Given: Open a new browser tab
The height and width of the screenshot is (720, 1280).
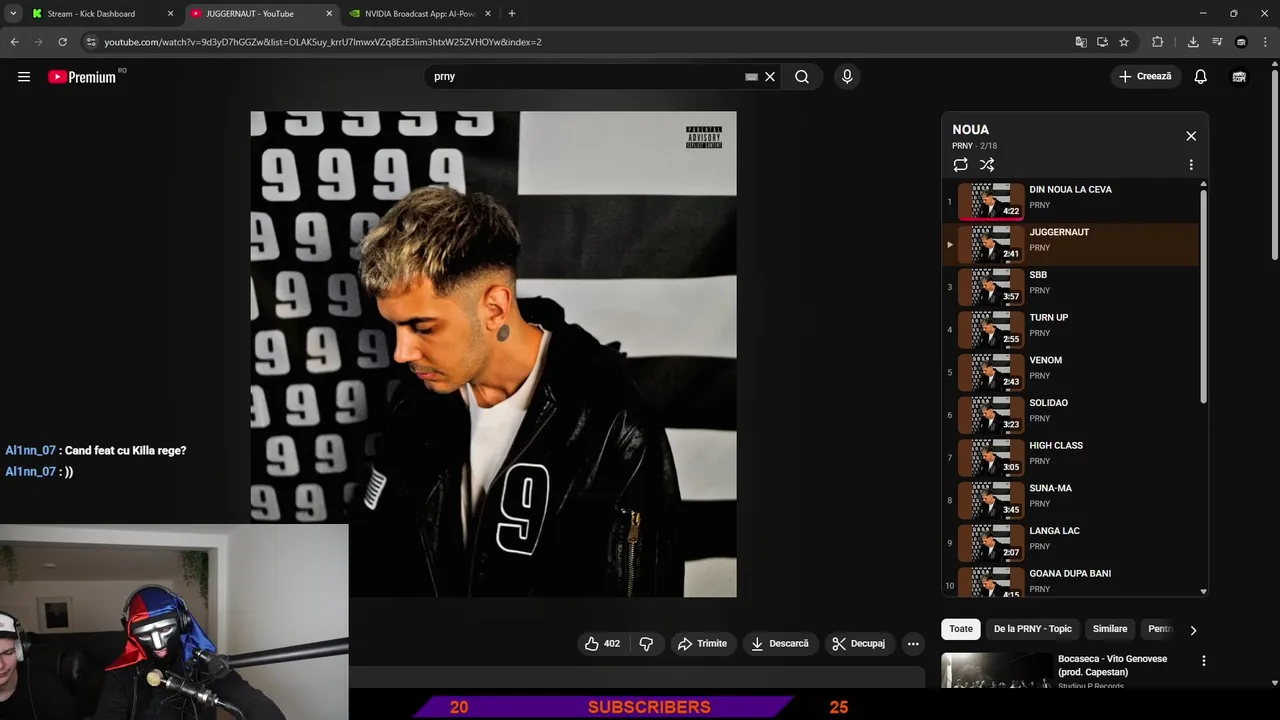Looking at the screenshot, I should click(512, 14).
